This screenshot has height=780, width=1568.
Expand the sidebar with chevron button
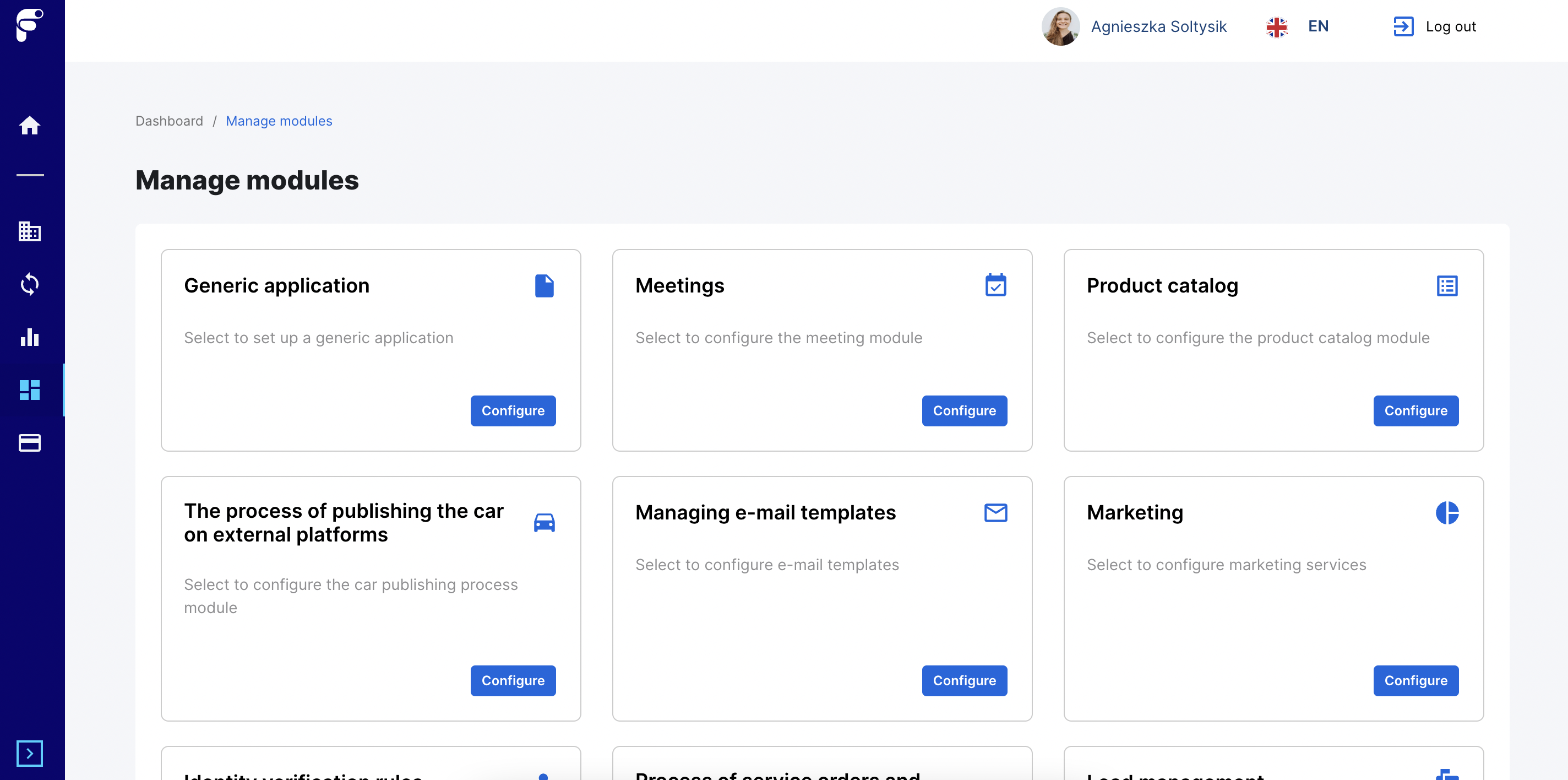click(29, 753)
